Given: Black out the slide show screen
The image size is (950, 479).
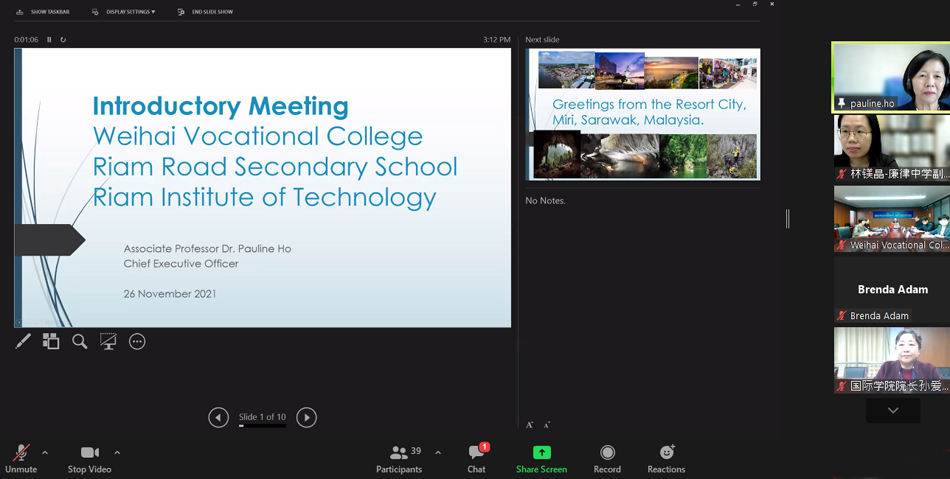Looking at the screenshot, I should (x=108, y=342).
